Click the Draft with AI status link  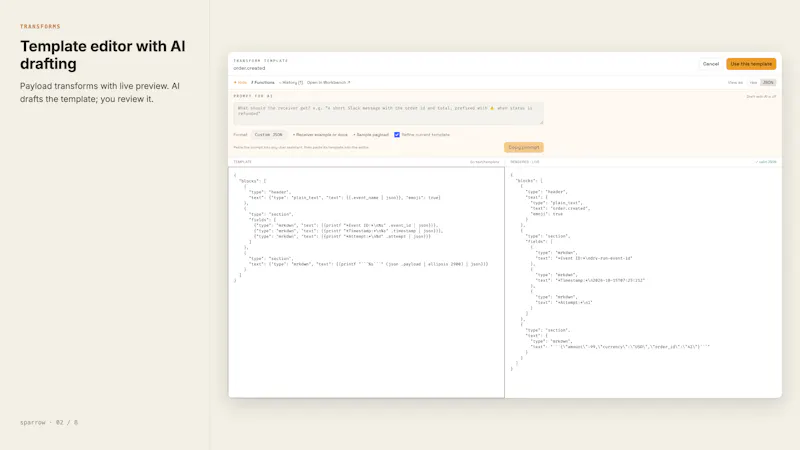(x=761, y=96)
